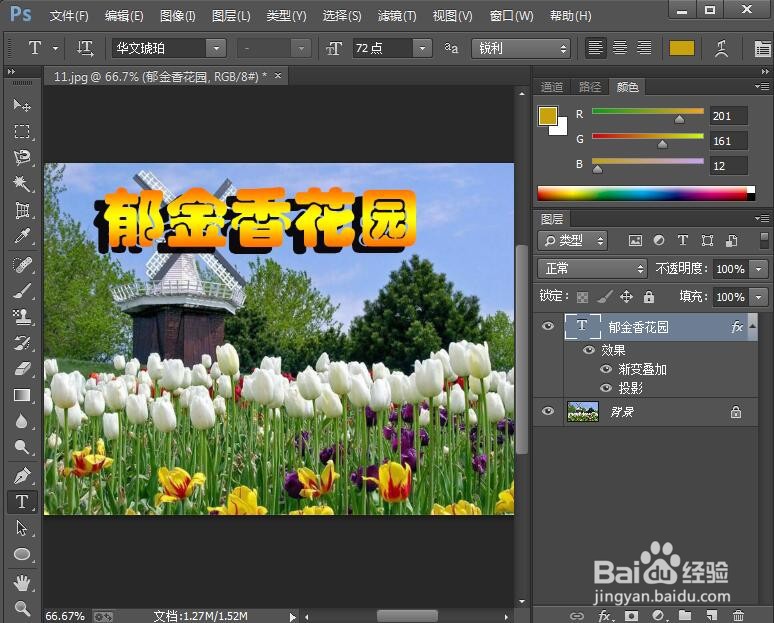Select the Path Selection tool
The image size is (774, 623).
click(x=22, y=528)
